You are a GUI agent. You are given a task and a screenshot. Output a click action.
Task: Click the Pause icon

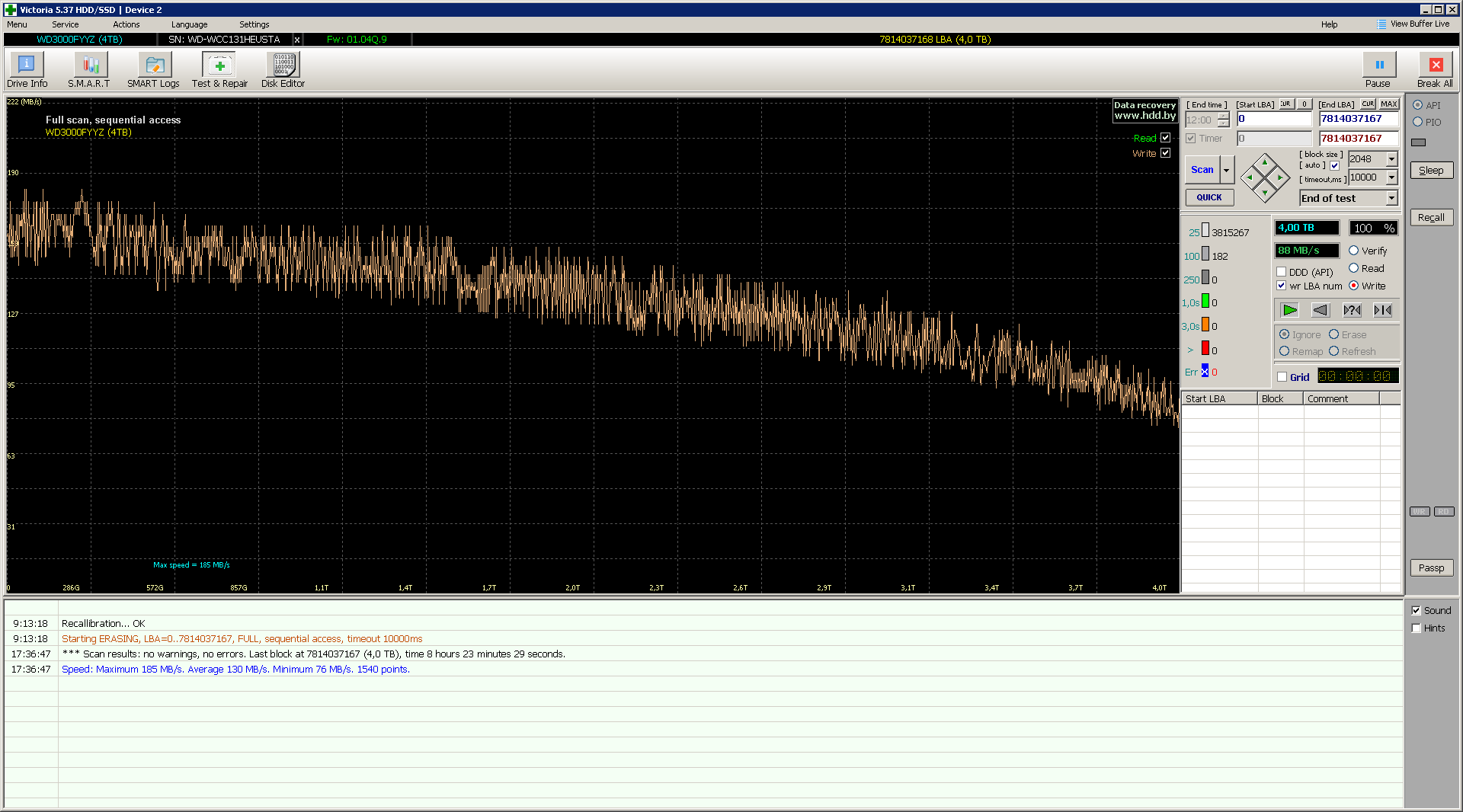coord(1378,66)
